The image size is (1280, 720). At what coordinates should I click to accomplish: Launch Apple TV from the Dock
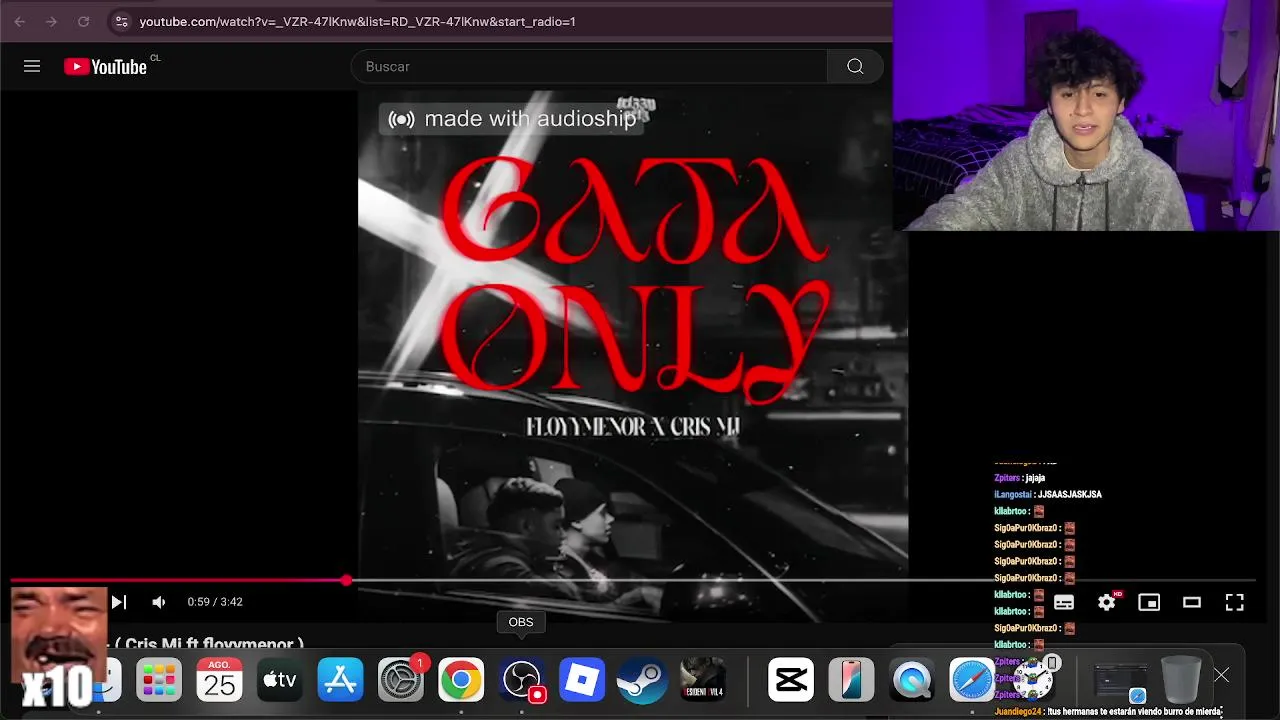tap(280, 681)
